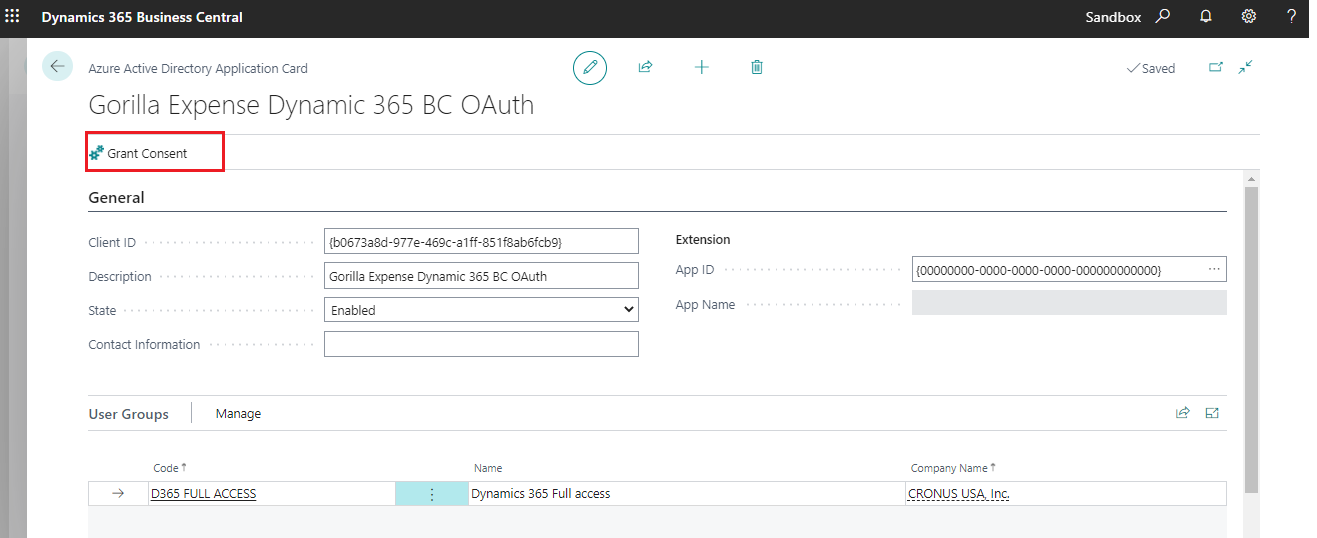Image resolution: width=1317 pixels, height=538 pixels.
Task: Select the row arrow for D365 FULL ACCESS
Action: (118, 494)
